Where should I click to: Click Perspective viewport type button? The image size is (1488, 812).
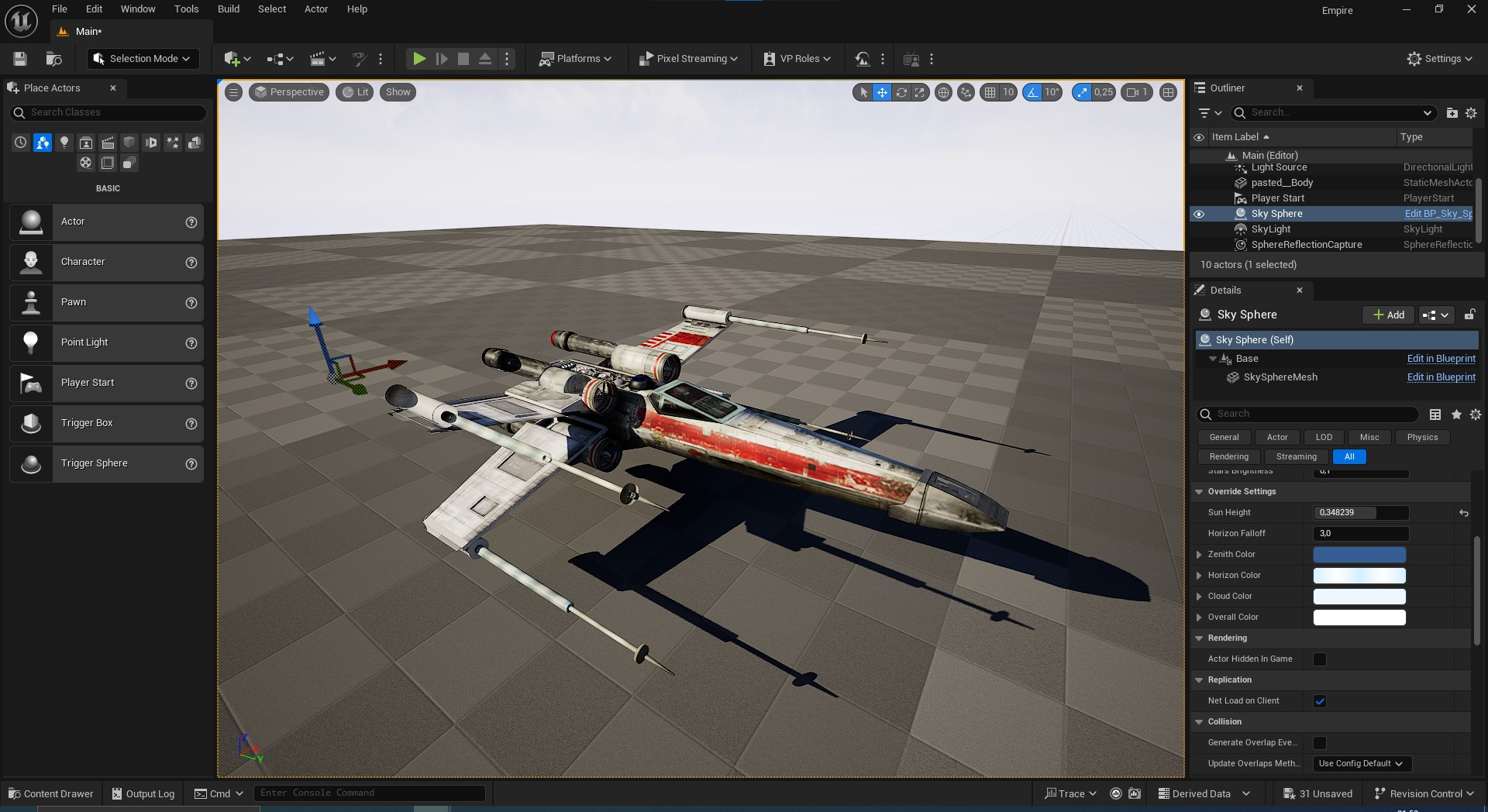(x=289, y=92)
